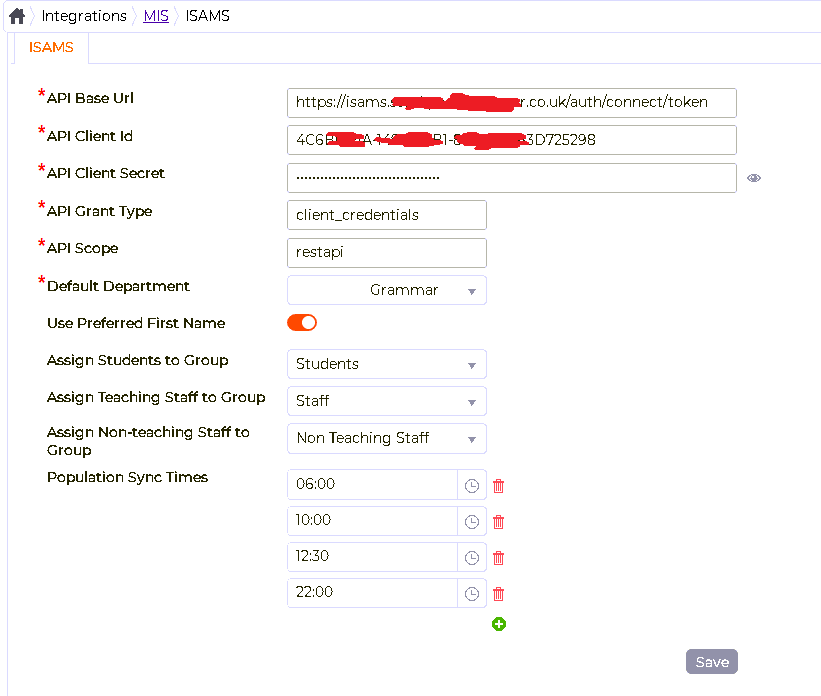Delete the 10:00 sync time
Viewport: 821px width, 696px height.
(498, 522)
